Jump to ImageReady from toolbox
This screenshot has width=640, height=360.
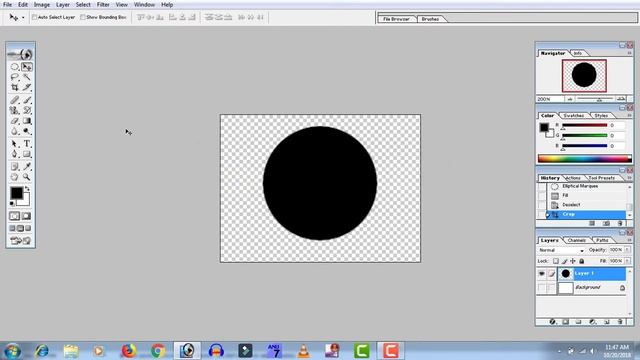pos(20,241)
